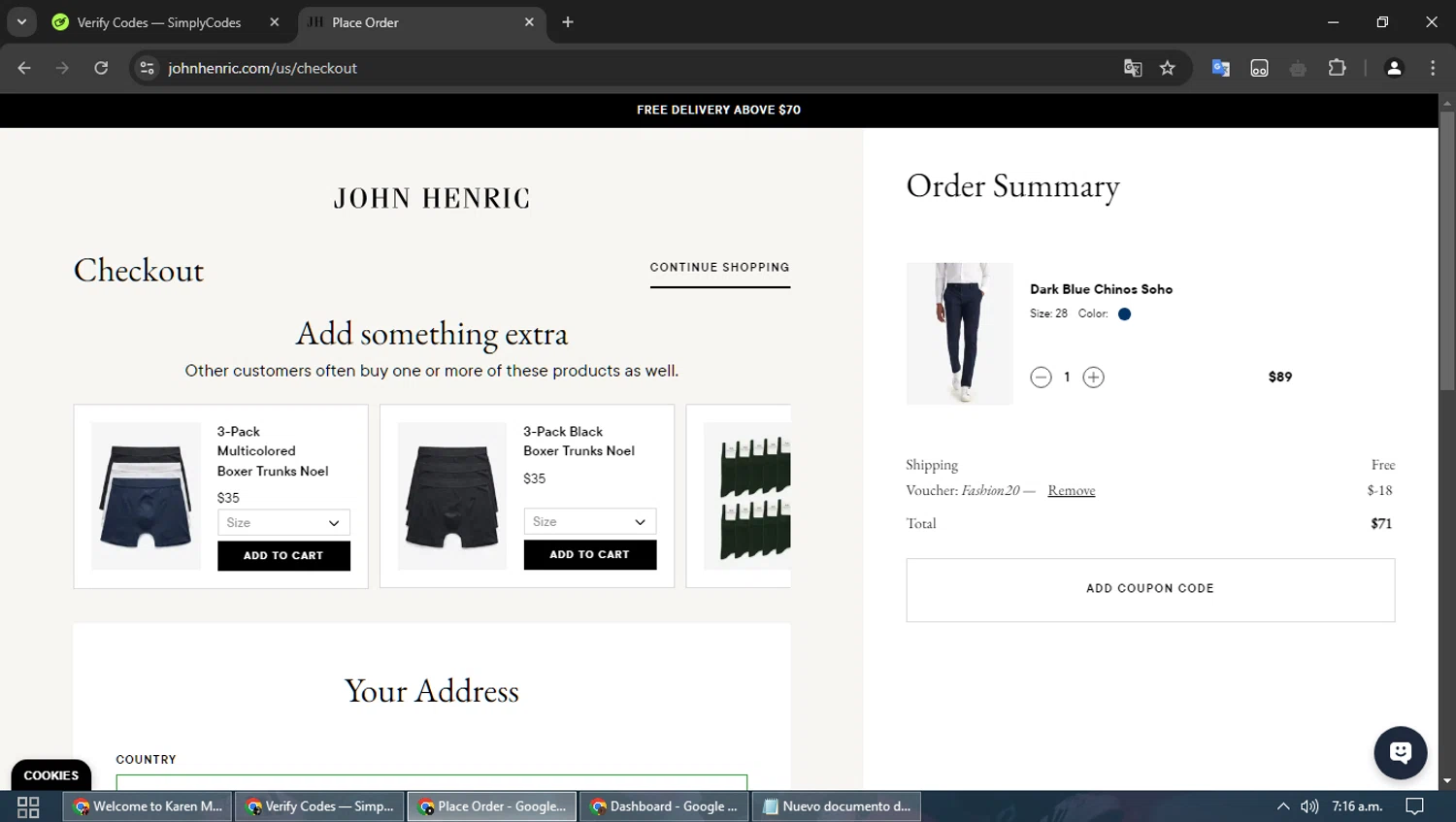This screenshot has width=1456, height=822.
Task: Show hidden system tray icons
Action: pyautogui.click(x=1283, y=806)
